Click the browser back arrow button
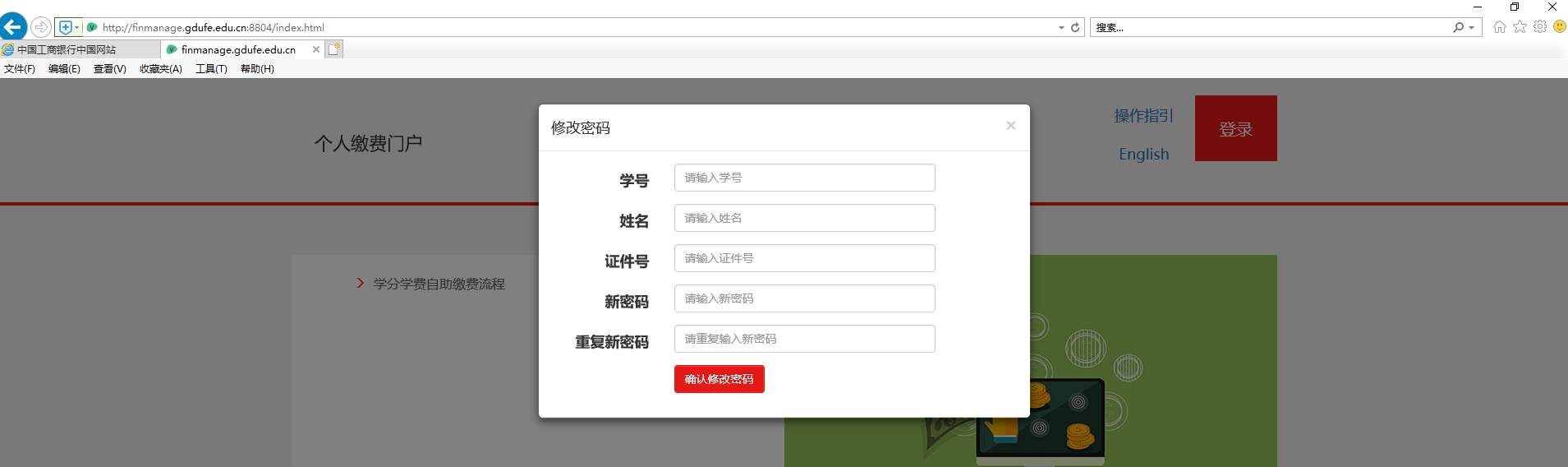The width and height of the screenshot is (1568, 467). click(x=13, y=27)
